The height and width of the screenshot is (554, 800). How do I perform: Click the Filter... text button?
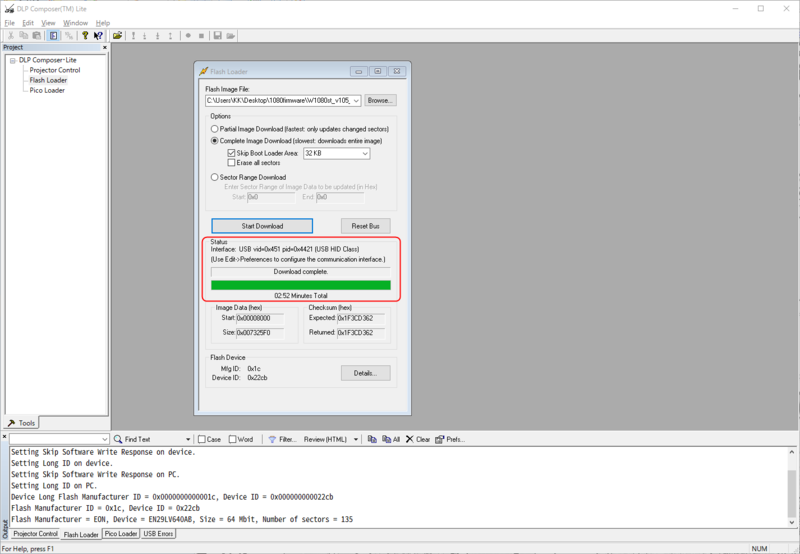pos(287,439)
